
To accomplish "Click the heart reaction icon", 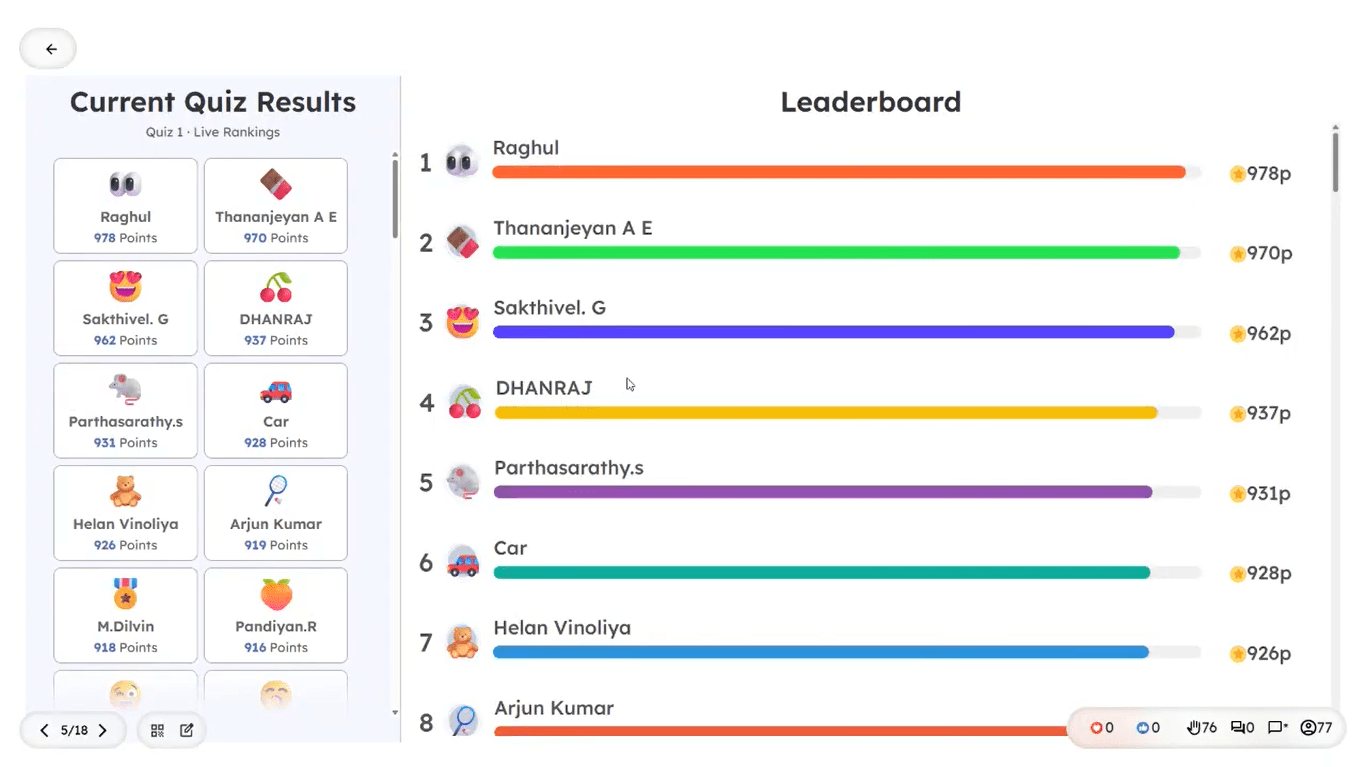I will pos(1095,727).
